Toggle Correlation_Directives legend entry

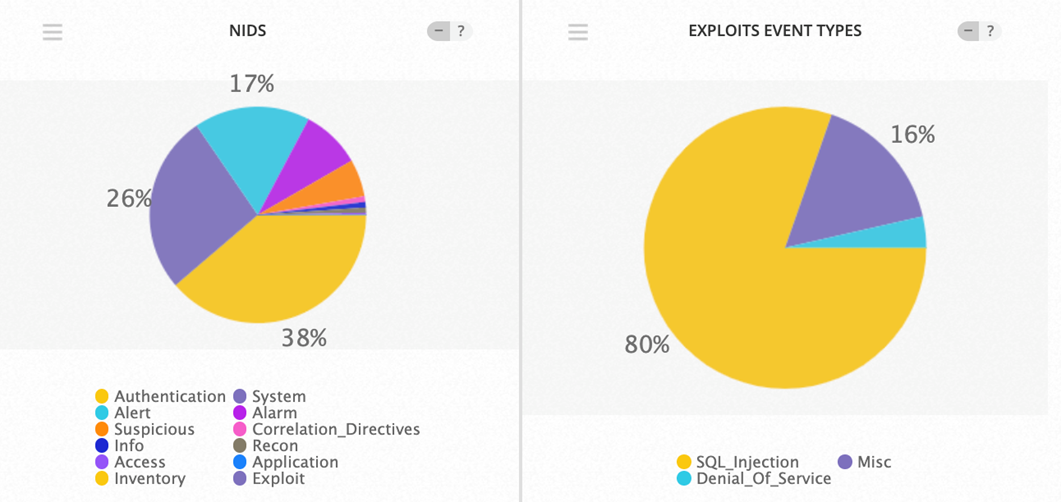pos(327,430)
